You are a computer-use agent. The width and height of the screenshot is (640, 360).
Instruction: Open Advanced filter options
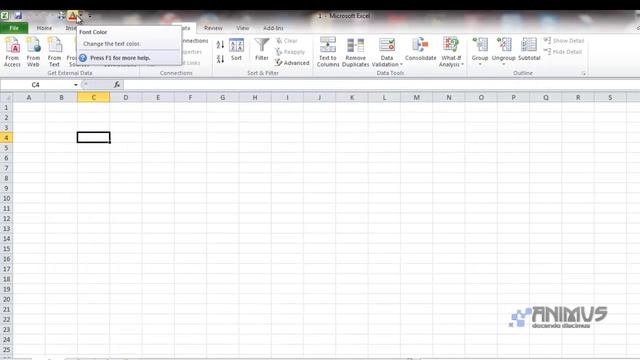292,63
